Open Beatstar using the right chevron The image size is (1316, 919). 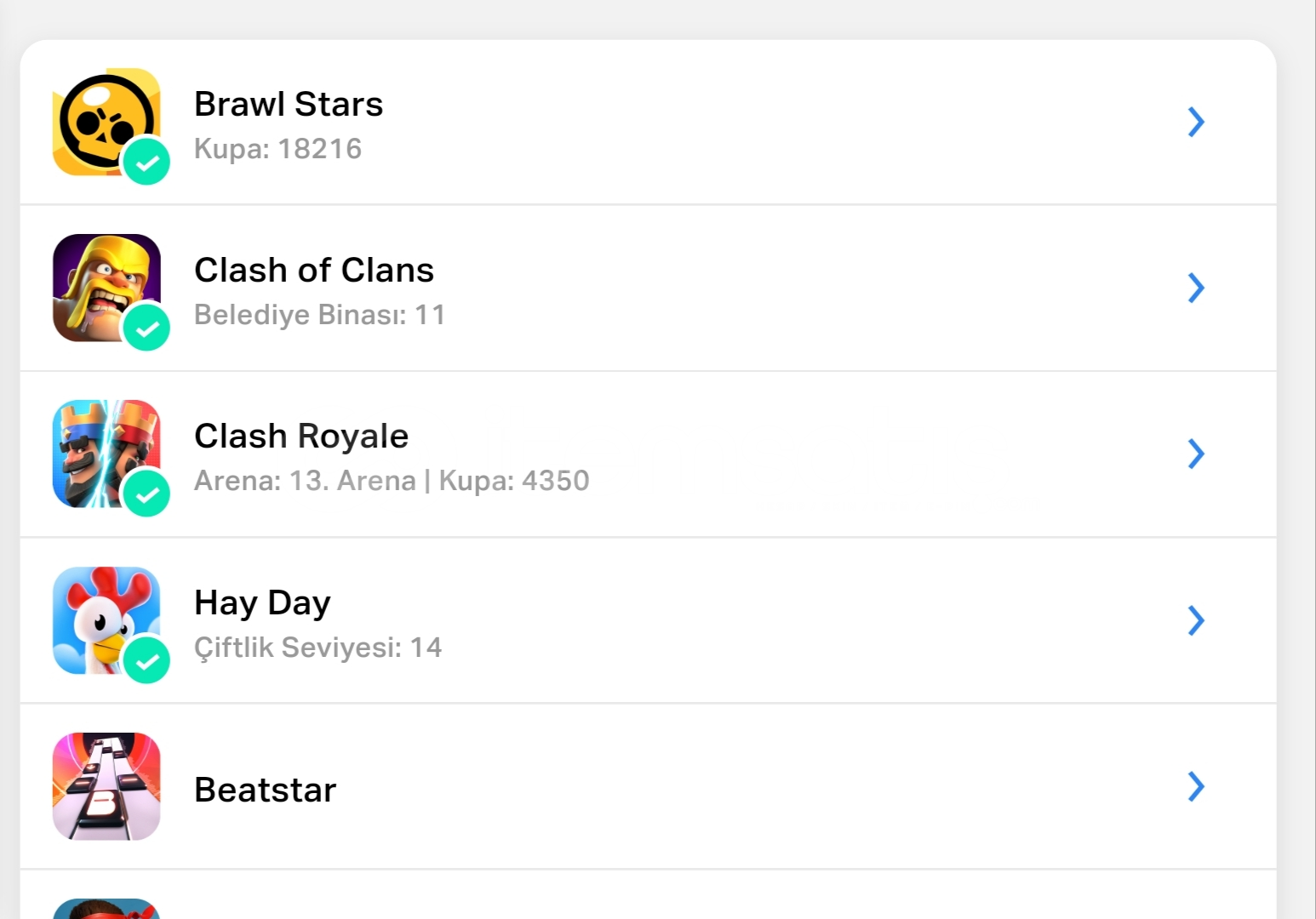coord(1196,786)
